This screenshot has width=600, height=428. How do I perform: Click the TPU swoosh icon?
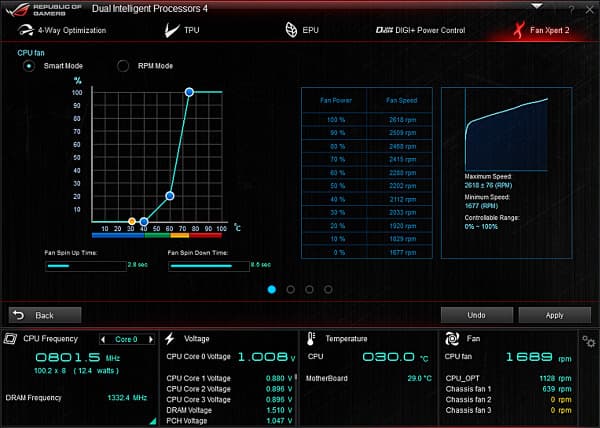coord(172,30)
